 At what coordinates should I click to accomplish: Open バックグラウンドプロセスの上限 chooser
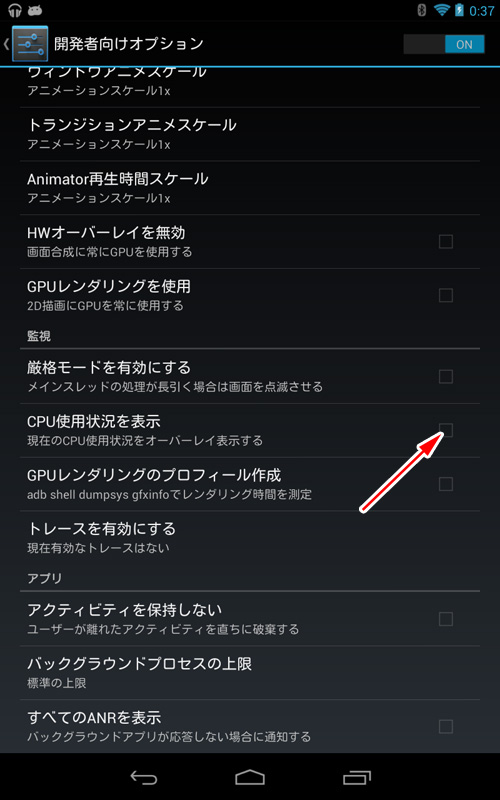point(250,672)
